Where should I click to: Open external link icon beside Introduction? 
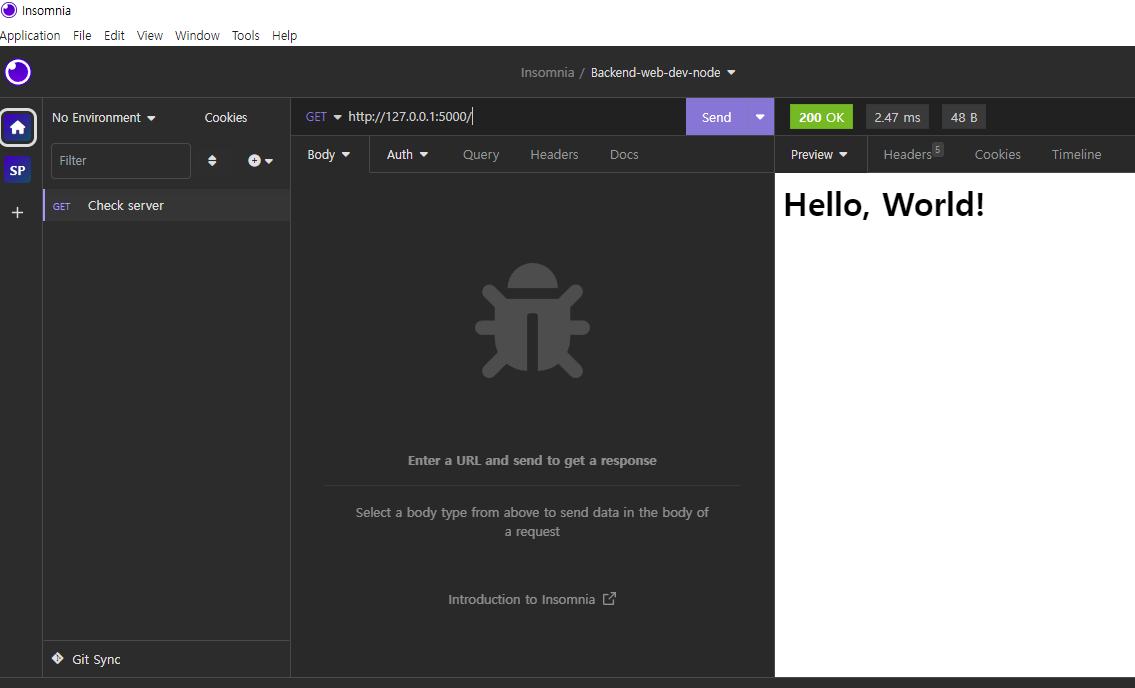609,599
